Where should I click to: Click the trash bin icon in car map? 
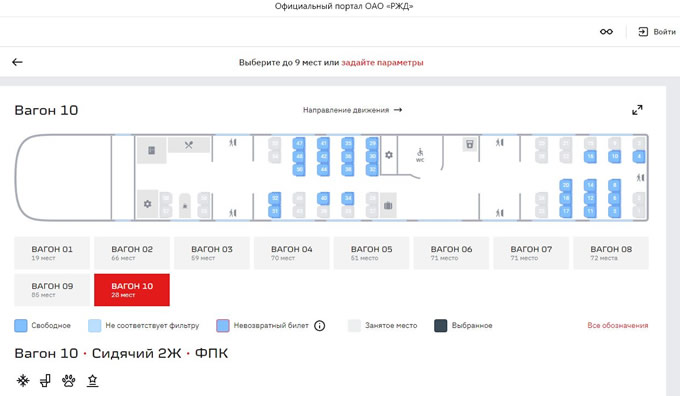(469, 144)
